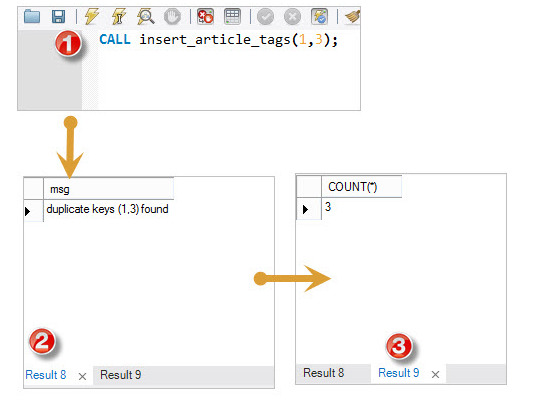Execute query with lightning bolt icon
555x396 pixels.
point(92,17)
